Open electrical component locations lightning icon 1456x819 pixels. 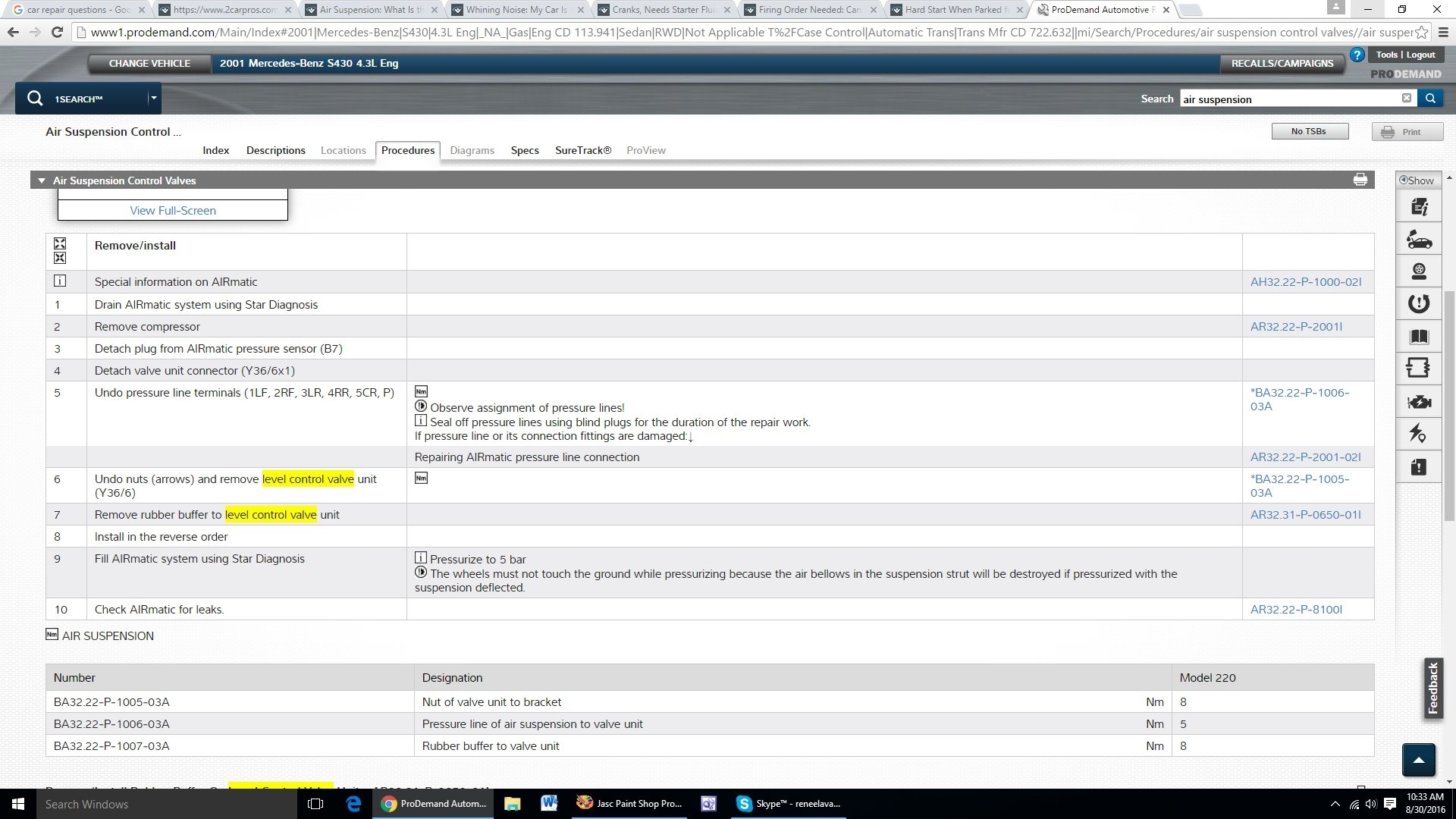pyautogui.click(x=1418, y=434)
